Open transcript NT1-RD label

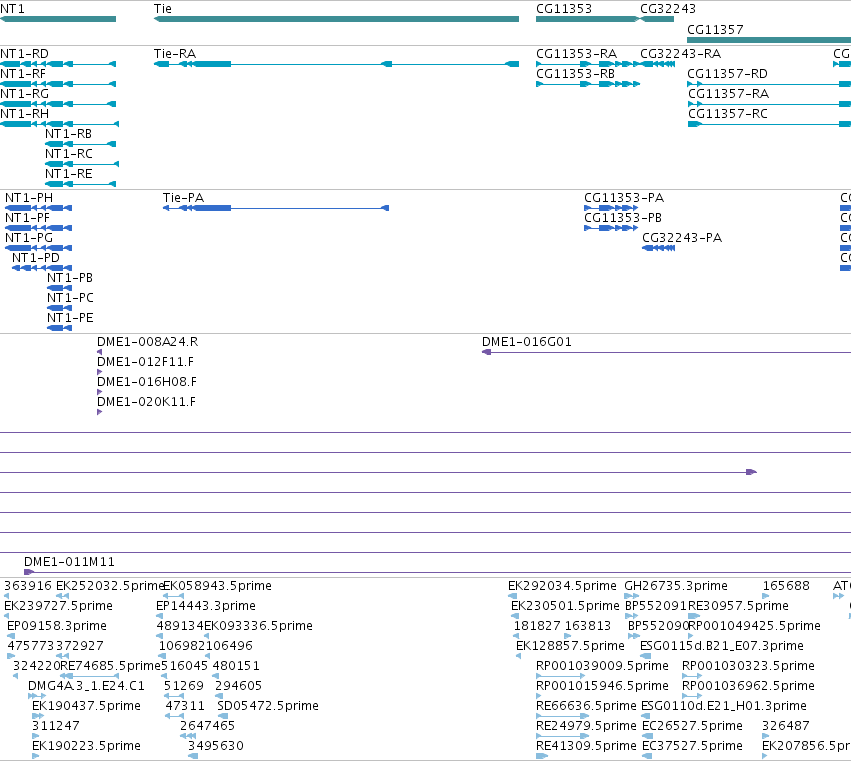(24, 54)
